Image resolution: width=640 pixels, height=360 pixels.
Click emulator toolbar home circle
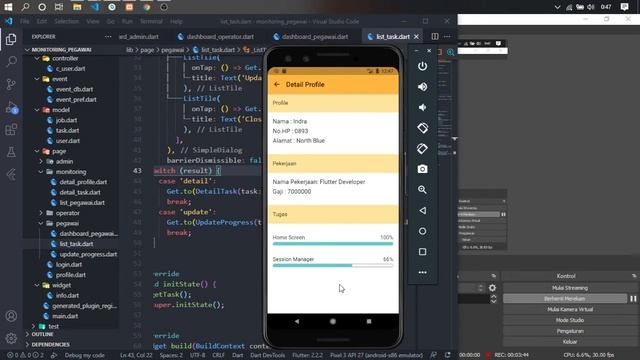pyautogui.click(x=422, y=231)
